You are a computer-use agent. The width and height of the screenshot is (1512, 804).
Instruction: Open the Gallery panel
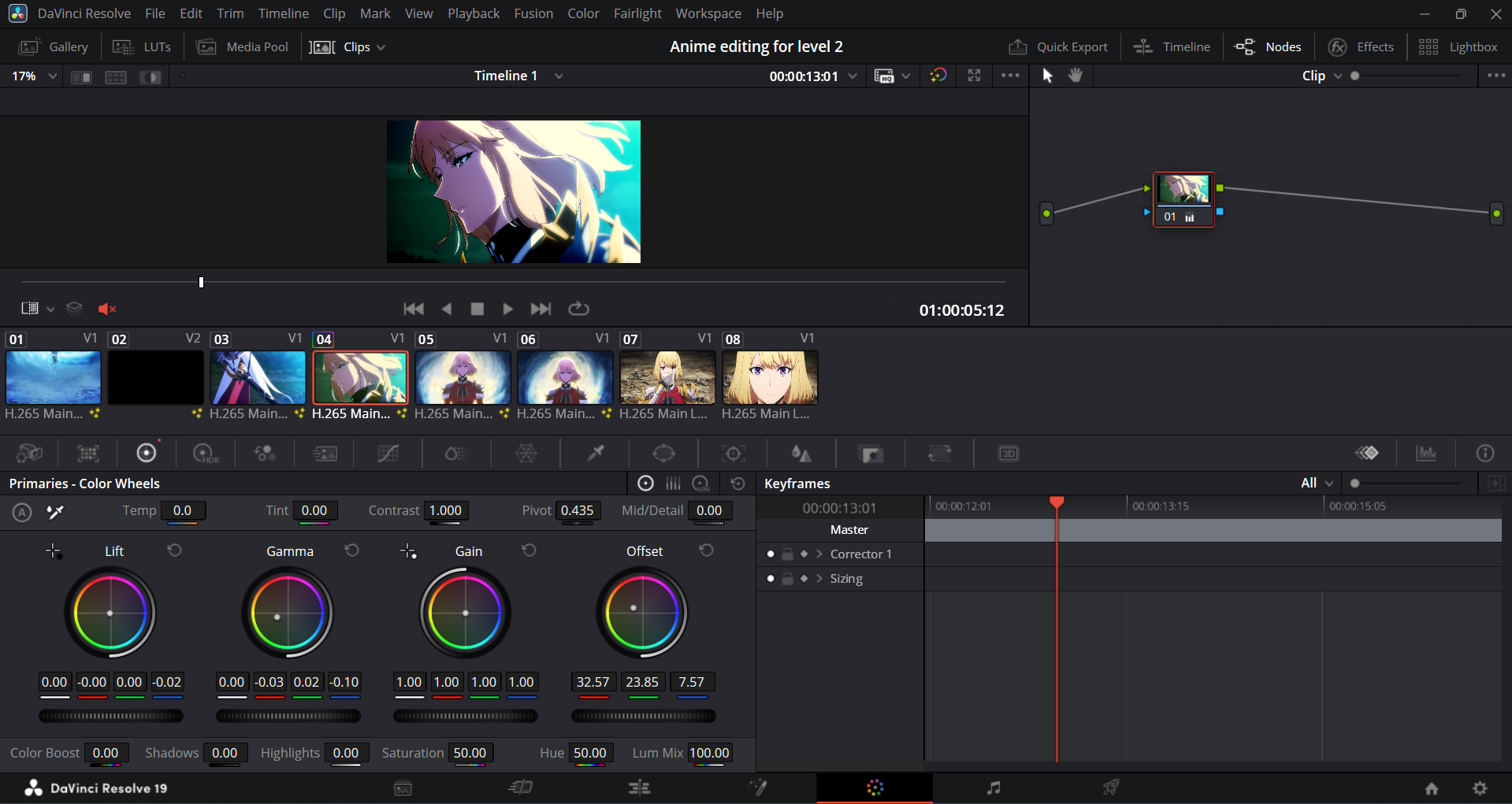(x=53, y=47)
